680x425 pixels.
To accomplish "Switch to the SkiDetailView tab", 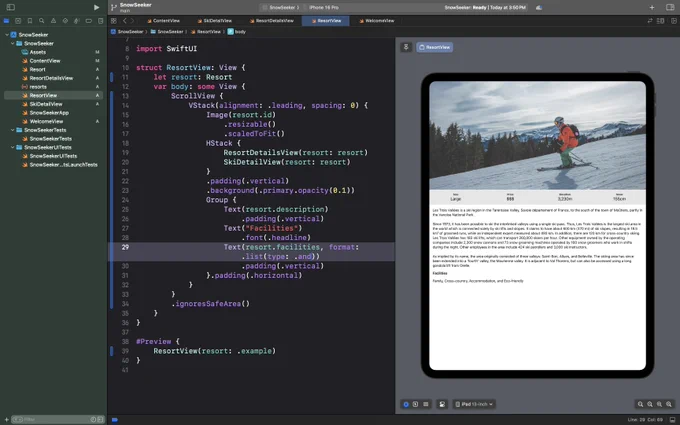I will click(215, 20).
